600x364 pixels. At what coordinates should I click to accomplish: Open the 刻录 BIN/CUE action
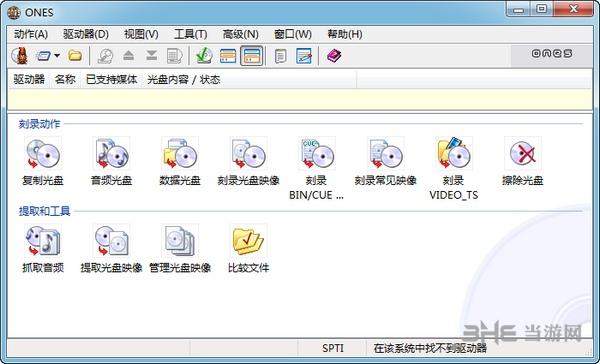[x=316, y=168]
